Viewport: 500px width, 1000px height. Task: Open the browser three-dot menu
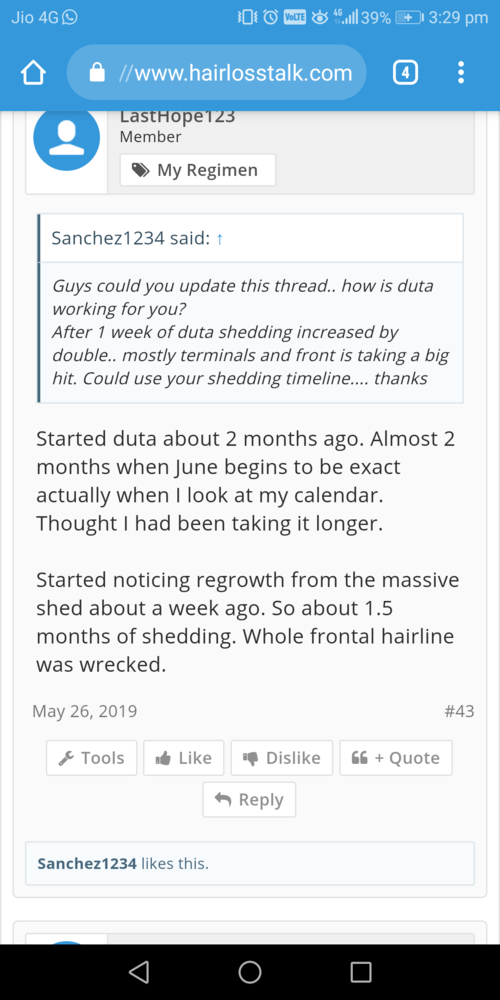point(461,73)
